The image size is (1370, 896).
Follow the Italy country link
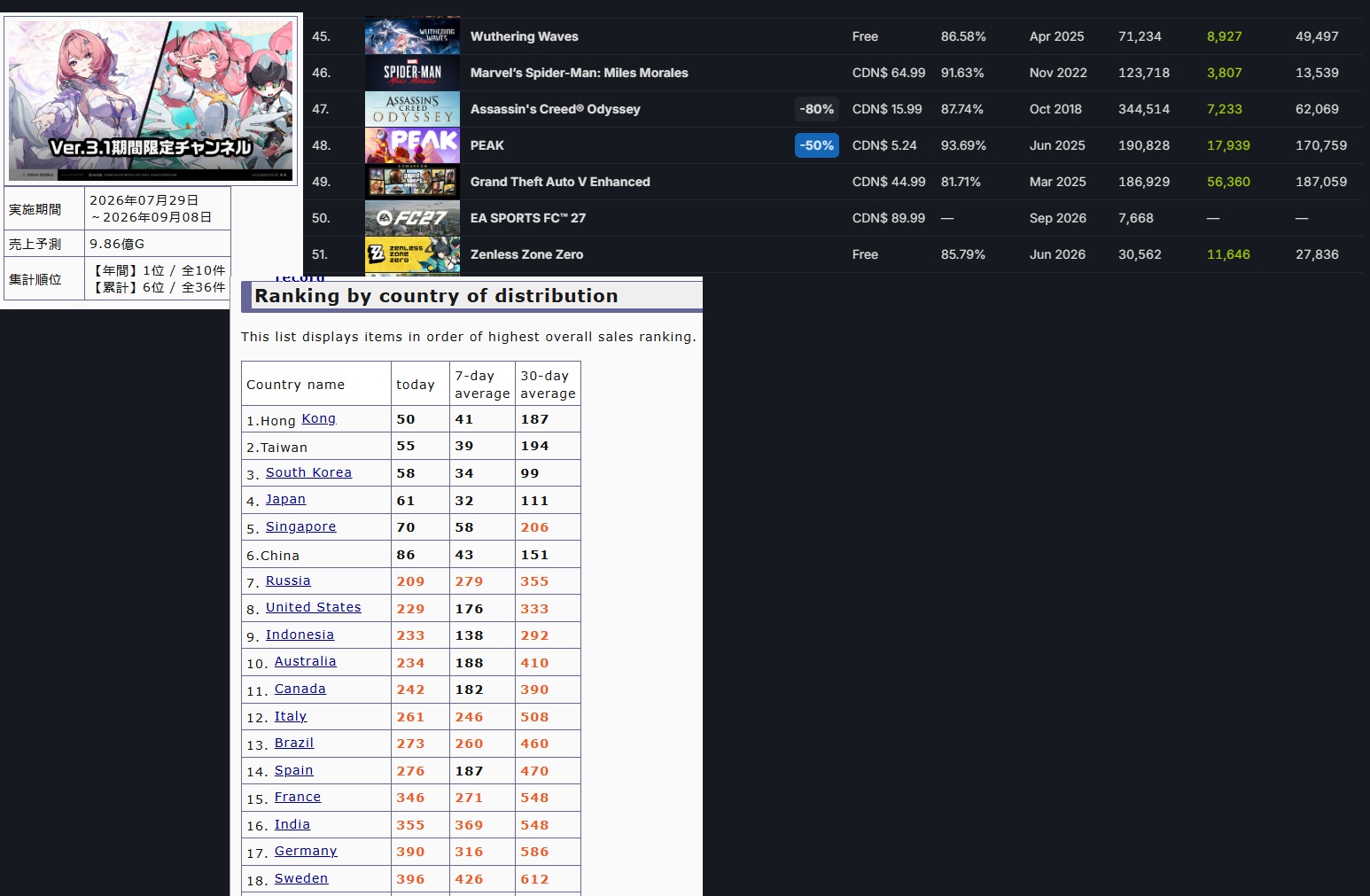(x=290, y=716)
